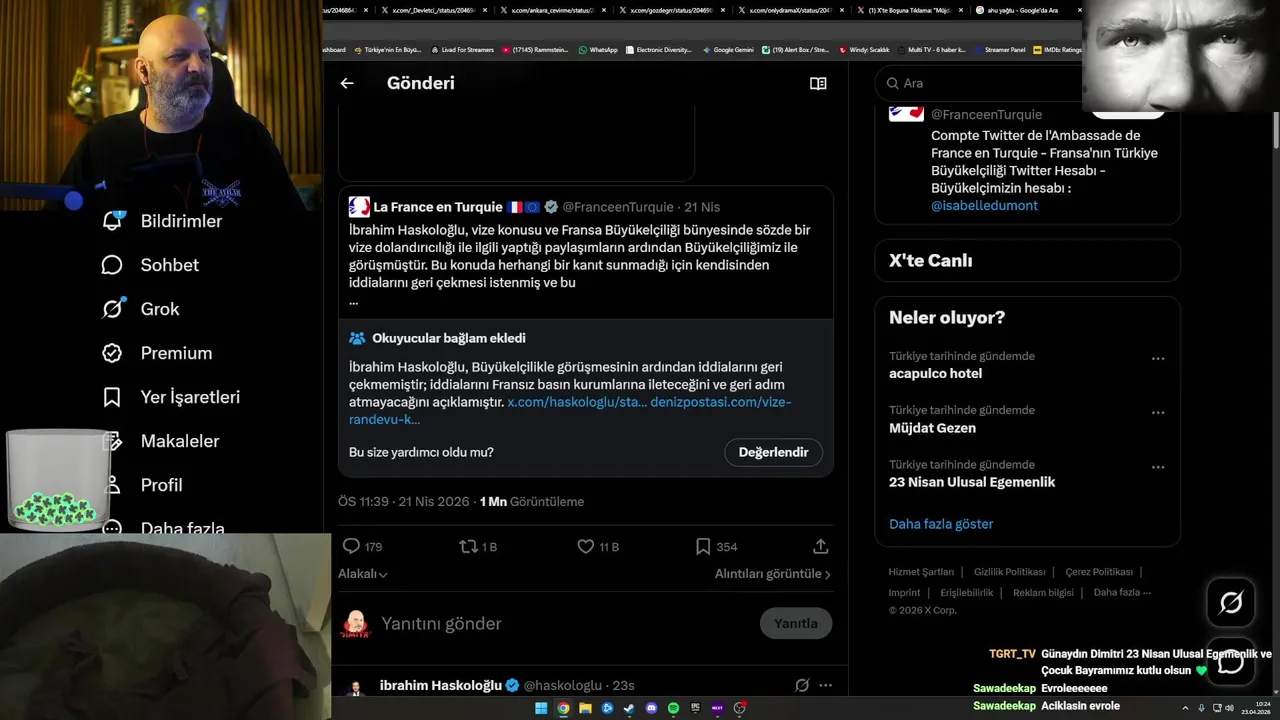The height and width of the screenshot is (720, 1280).
Task: Open Yer İşaretleri bookmark icon in sidebar
Action: (112, 397)
